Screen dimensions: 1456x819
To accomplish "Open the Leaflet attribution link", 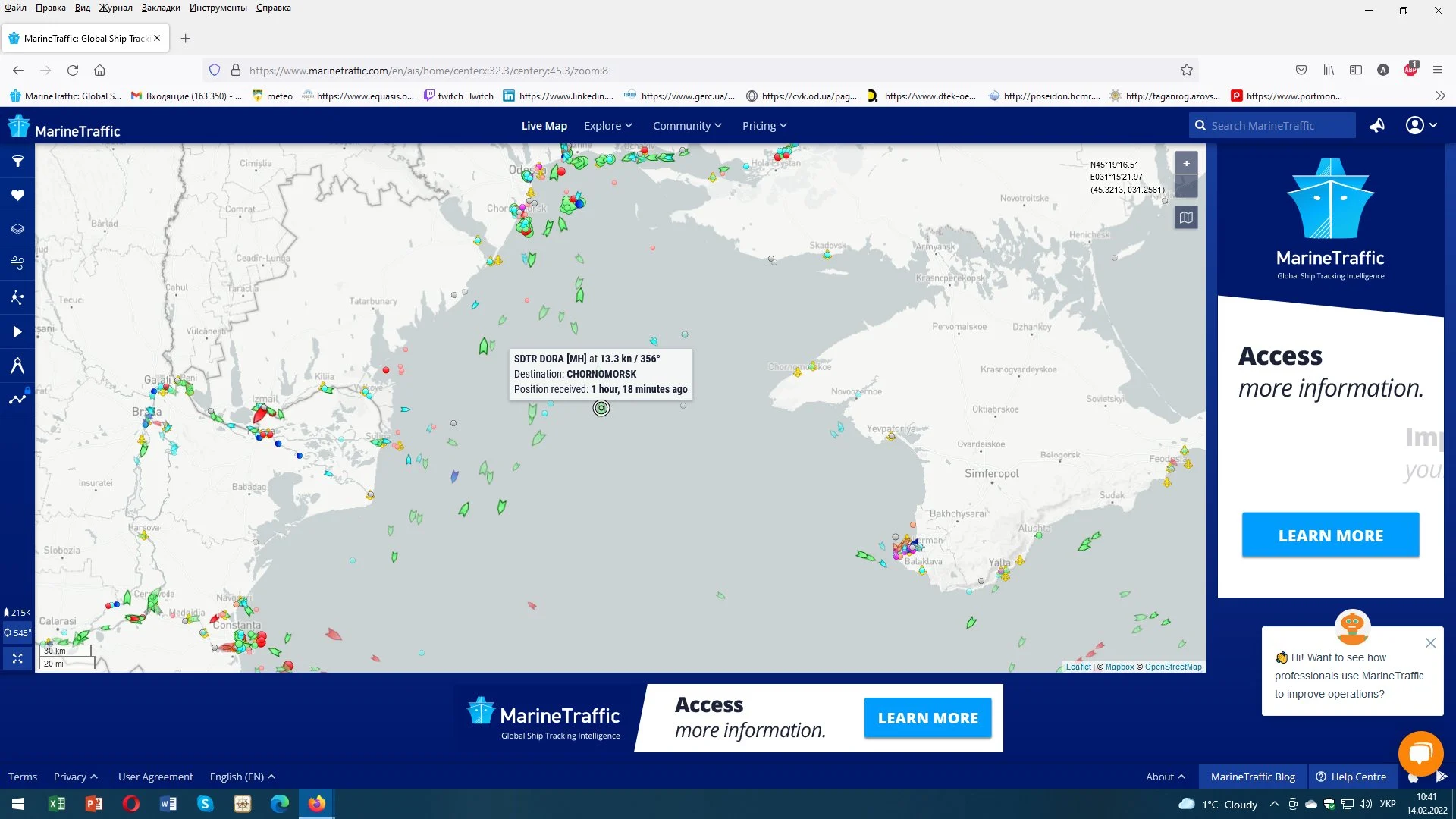I will (1078, 667).
